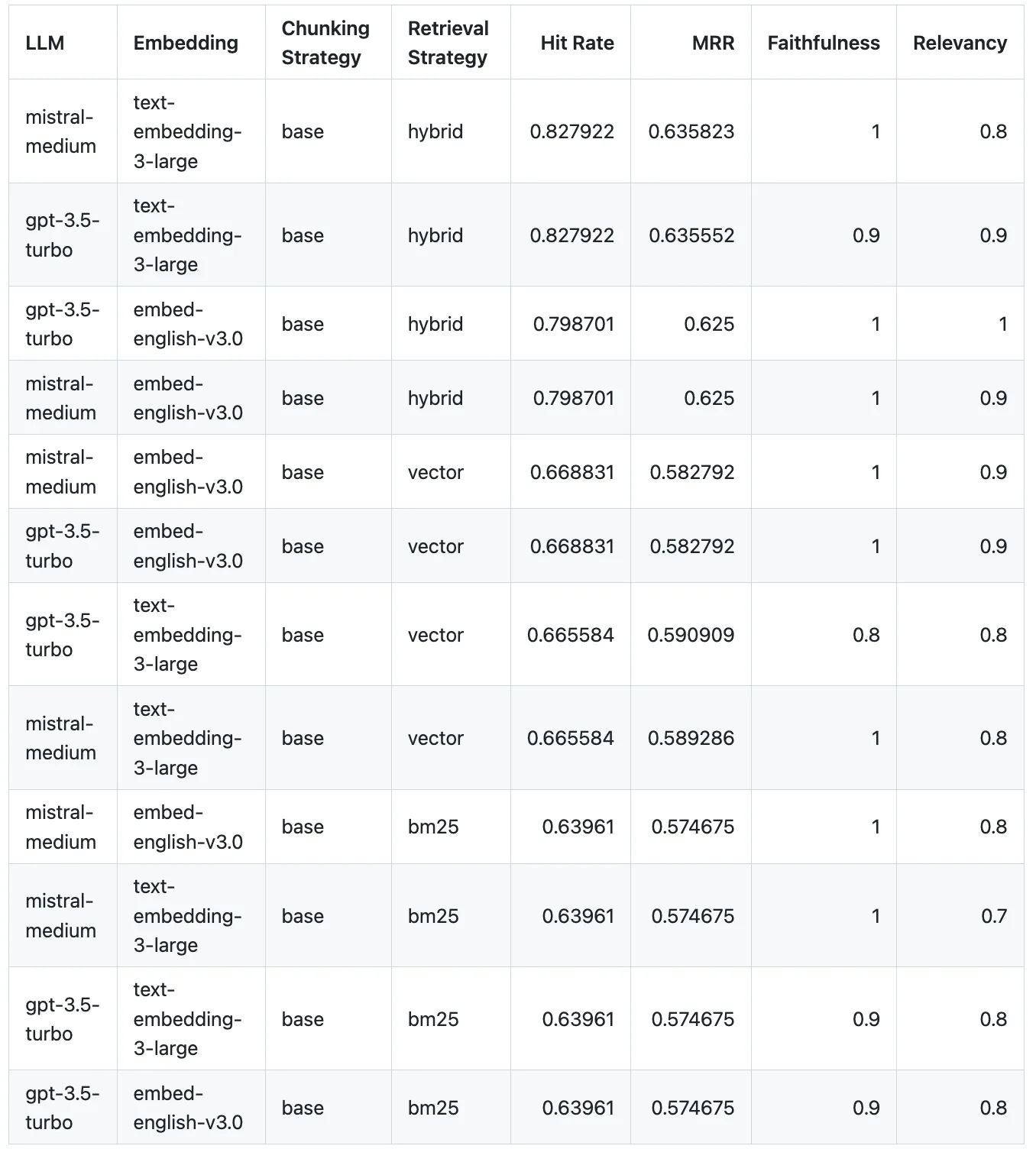
Task: Click the MRR column header
Action: pyautogui.click(x=713, y=43)
